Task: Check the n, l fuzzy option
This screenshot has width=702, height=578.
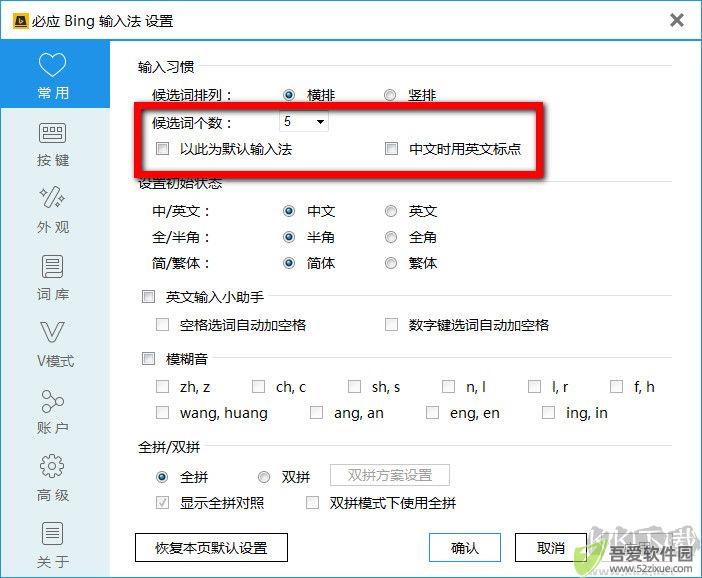Action: coord(448,386)
